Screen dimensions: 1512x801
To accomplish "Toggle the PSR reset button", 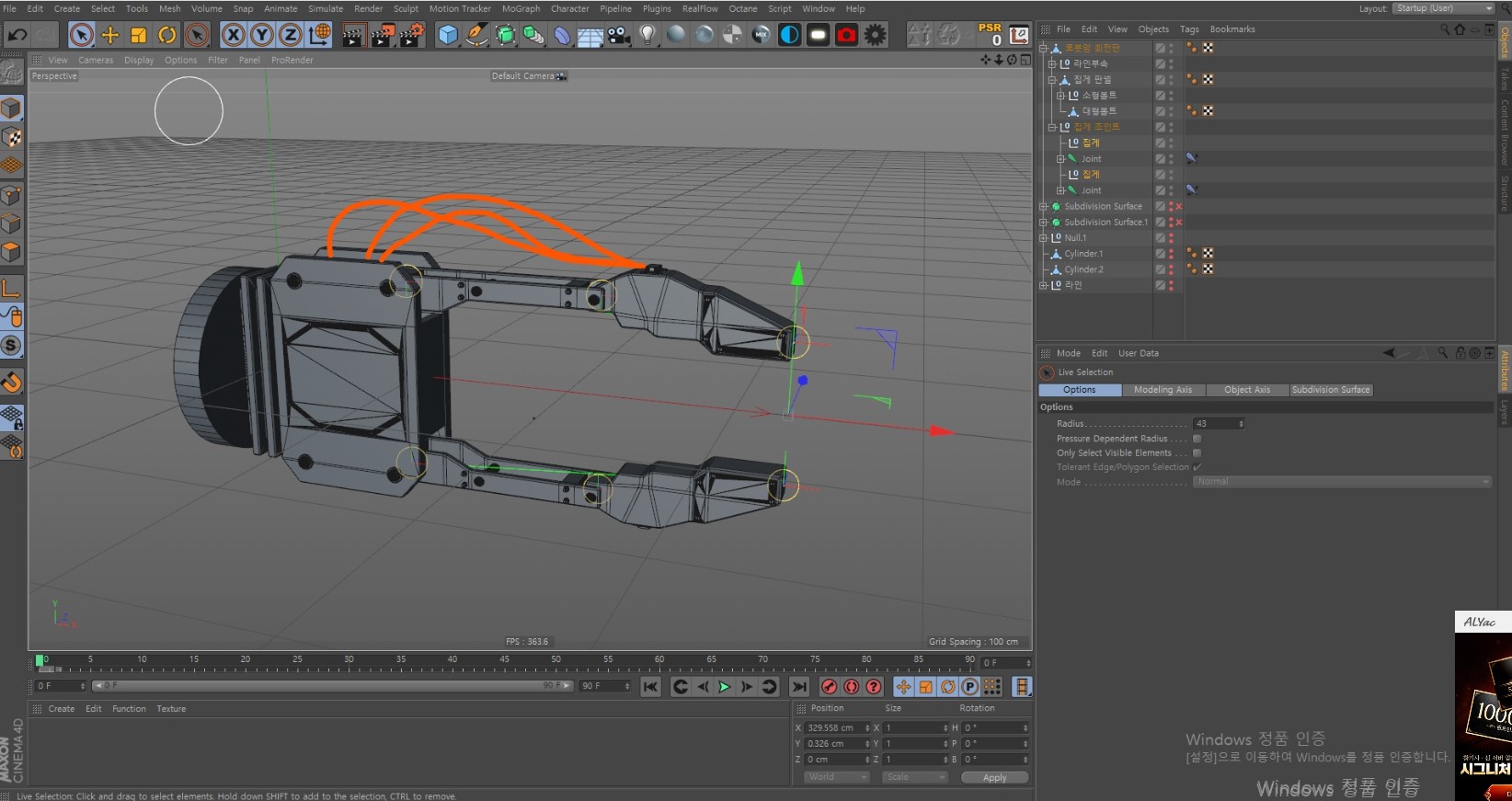I will click(x=991, y=35).
